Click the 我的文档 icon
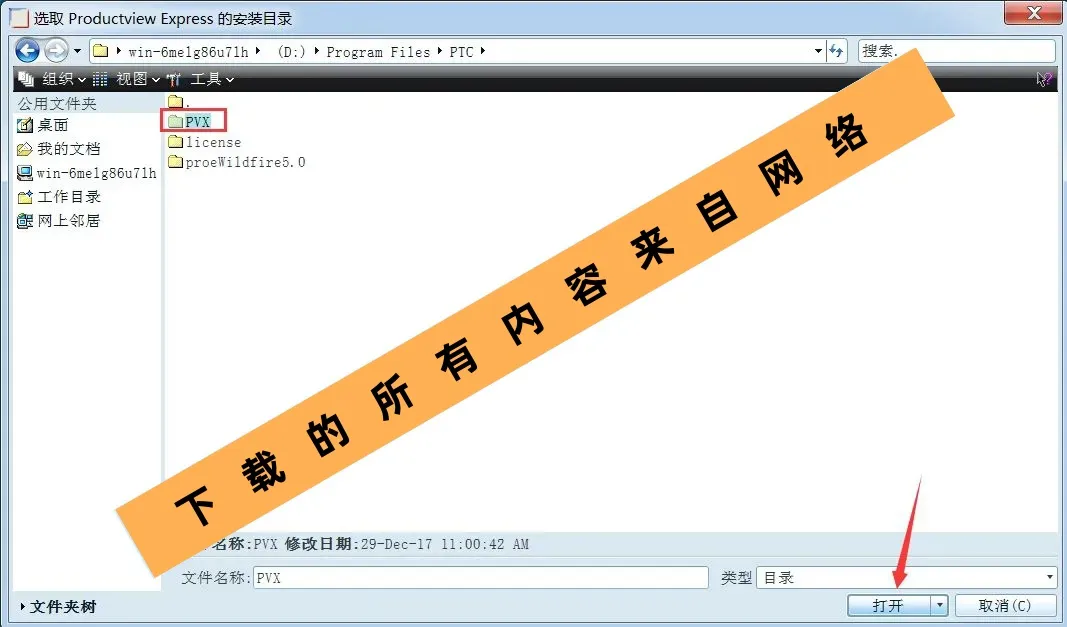 click(25, 149)
